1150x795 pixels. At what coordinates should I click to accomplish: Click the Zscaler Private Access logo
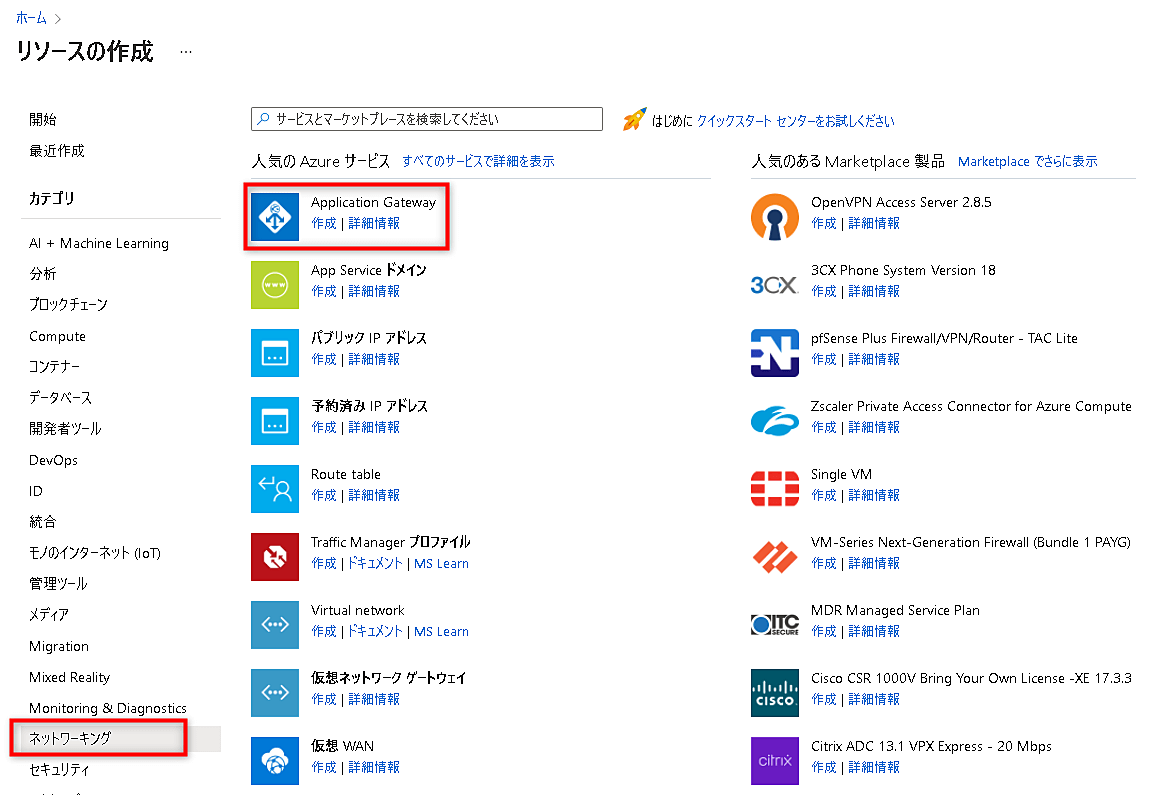point(774,421)
